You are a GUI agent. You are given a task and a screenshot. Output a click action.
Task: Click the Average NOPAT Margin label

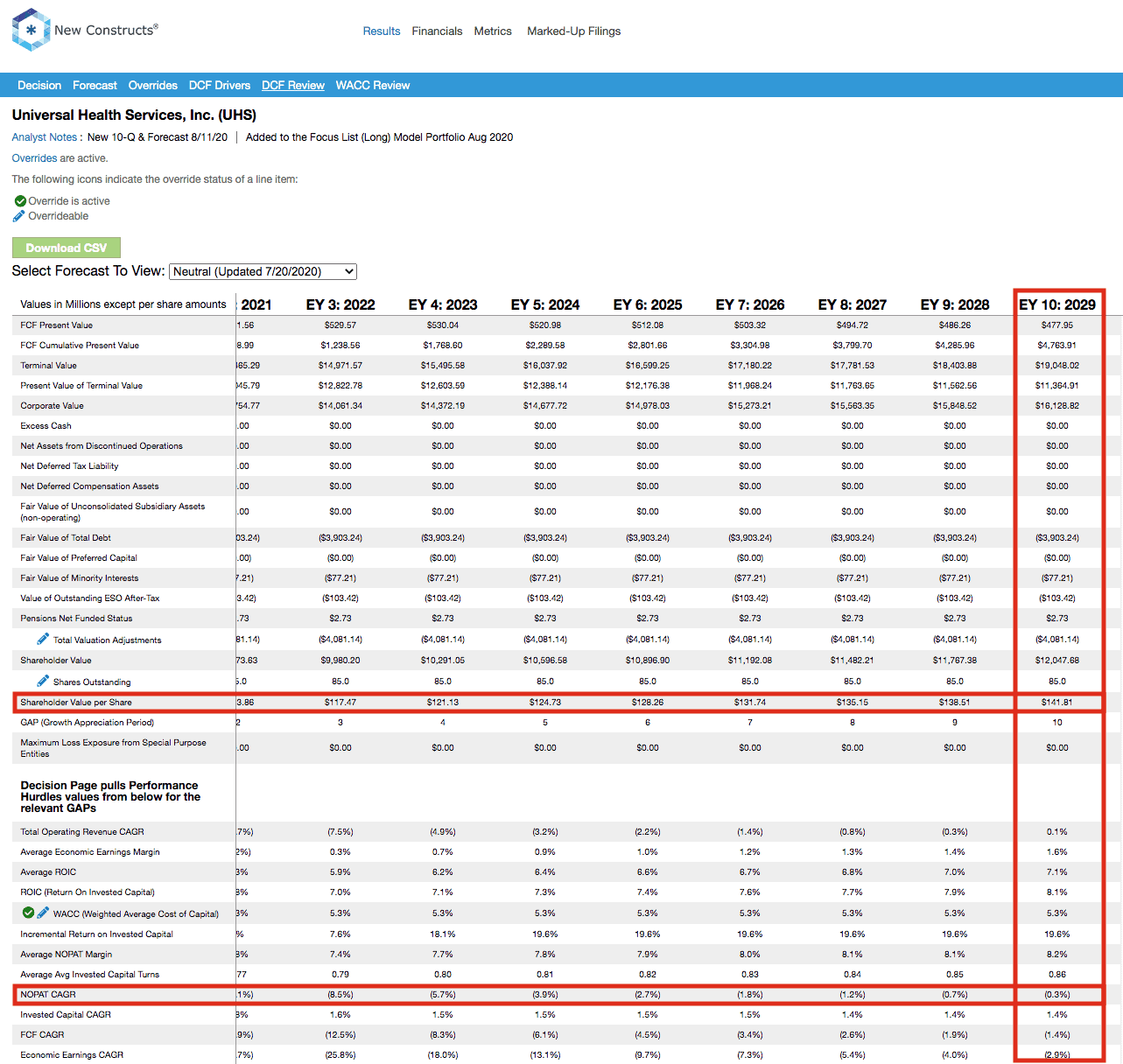click(x=67, y=955)
